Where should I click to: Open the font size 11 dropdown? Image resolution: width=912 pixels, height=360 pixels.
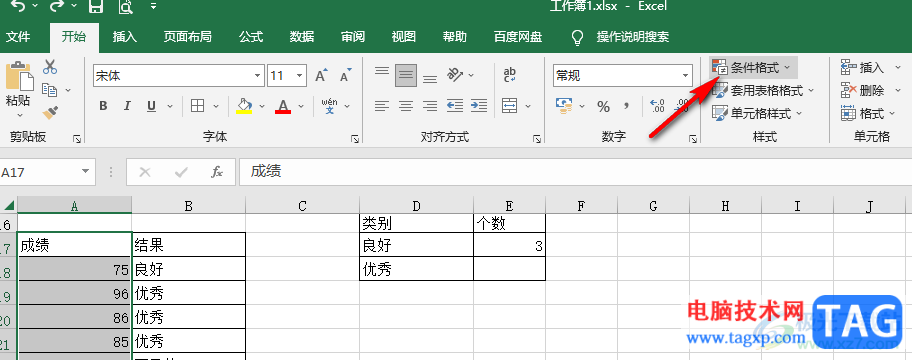pos(300,76)
